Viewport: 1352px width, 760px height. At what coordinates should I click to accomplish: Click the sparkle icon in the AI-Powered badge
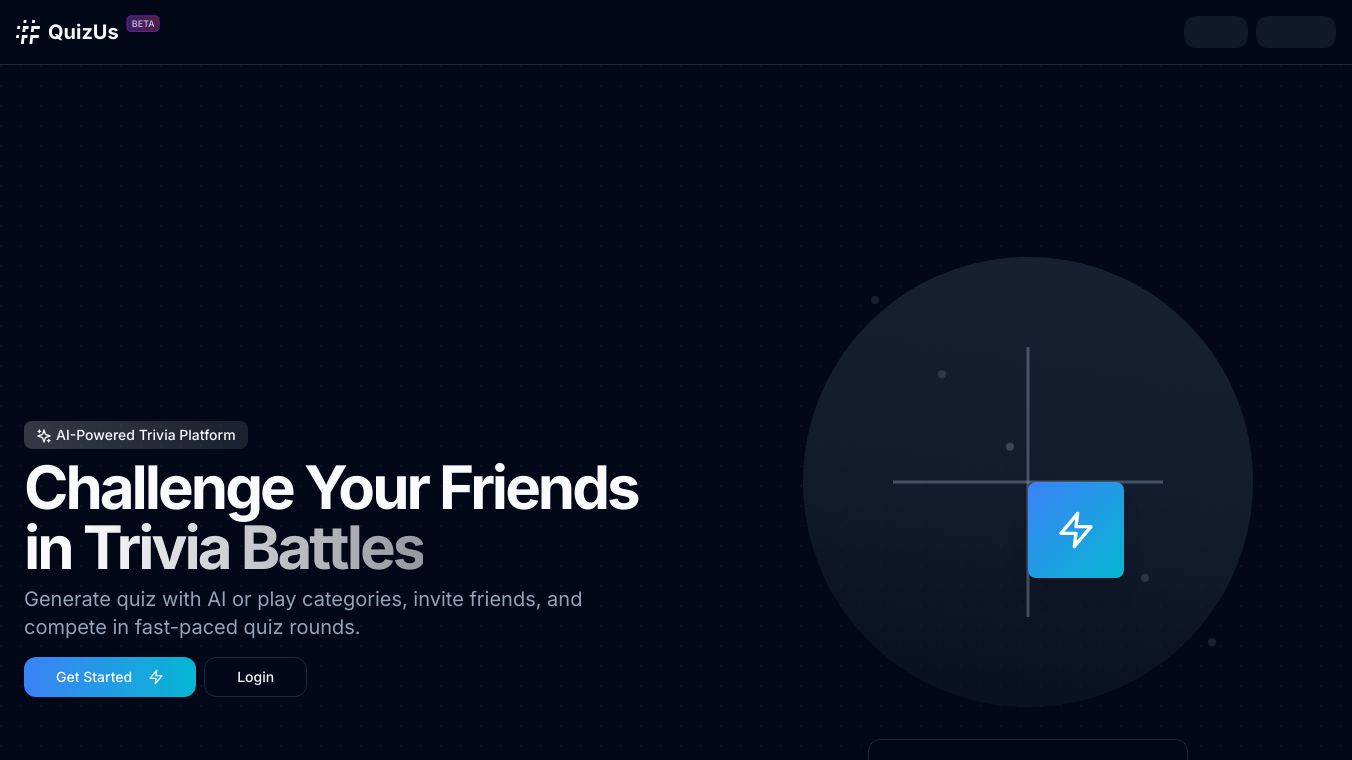[x=43, y=436]
